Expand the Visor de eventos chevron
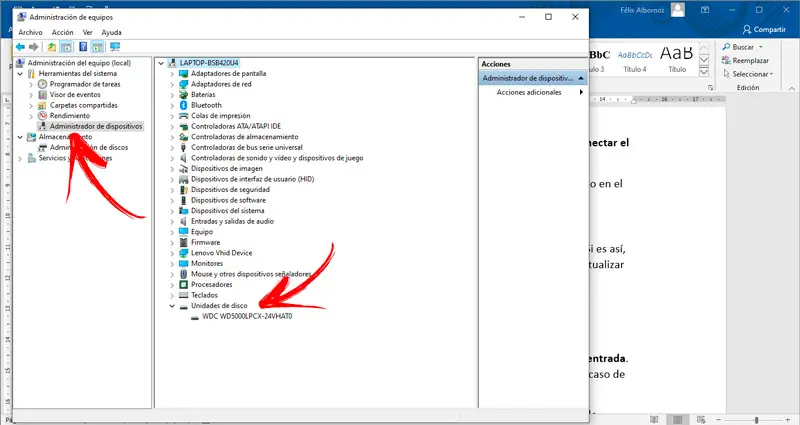This screenshot has height=425, width=800. [x=31, y=95]
